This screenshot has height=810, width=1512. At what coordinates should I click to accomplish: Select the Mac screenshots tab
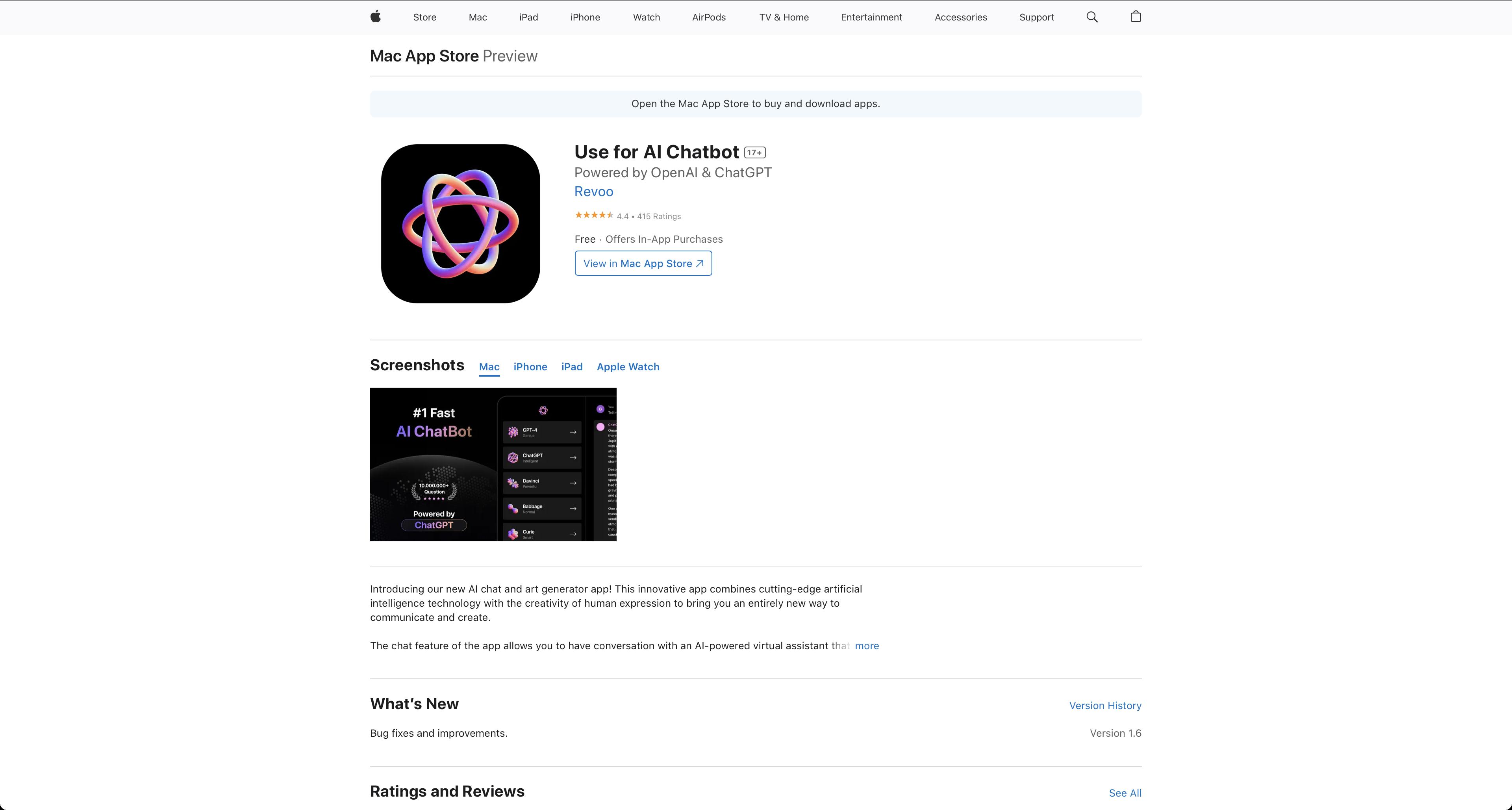click(489, 366)
